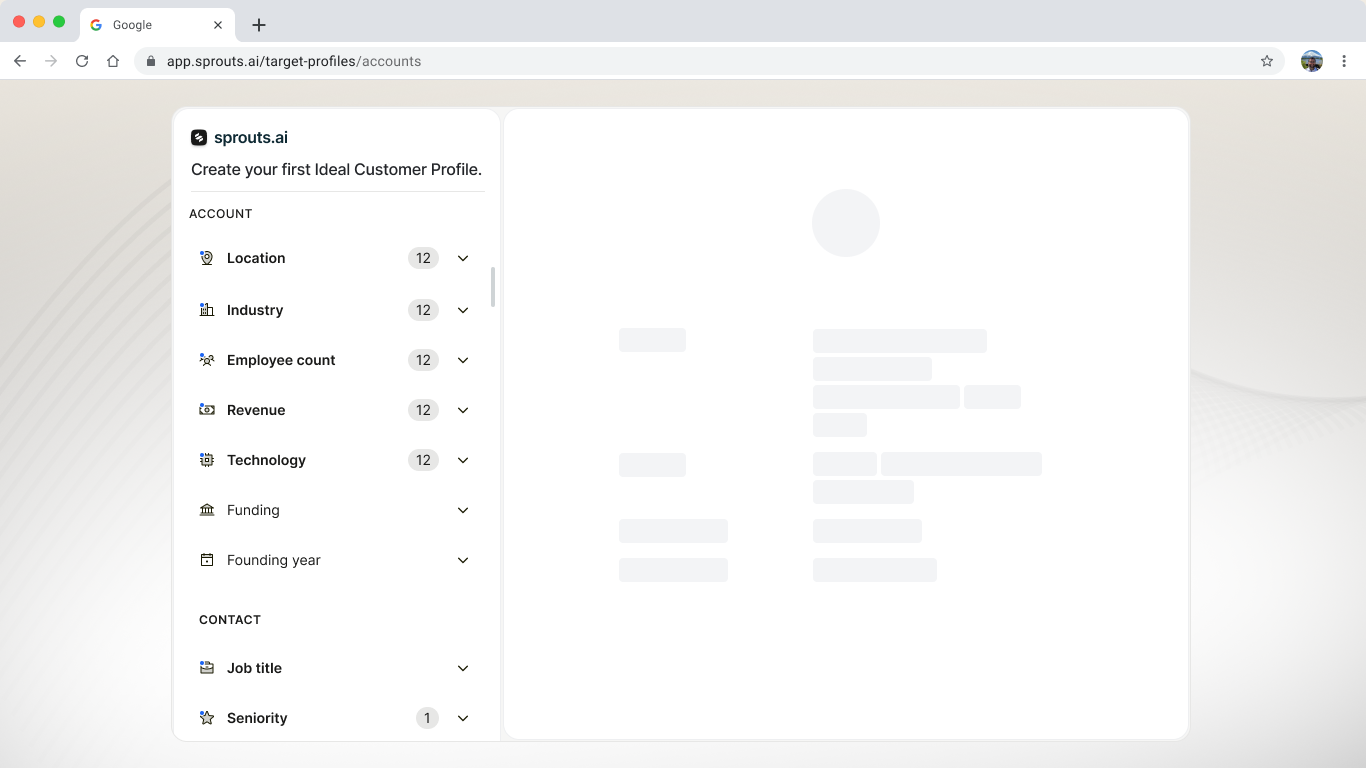Select the Industry filter label

(x=255, y=310)
